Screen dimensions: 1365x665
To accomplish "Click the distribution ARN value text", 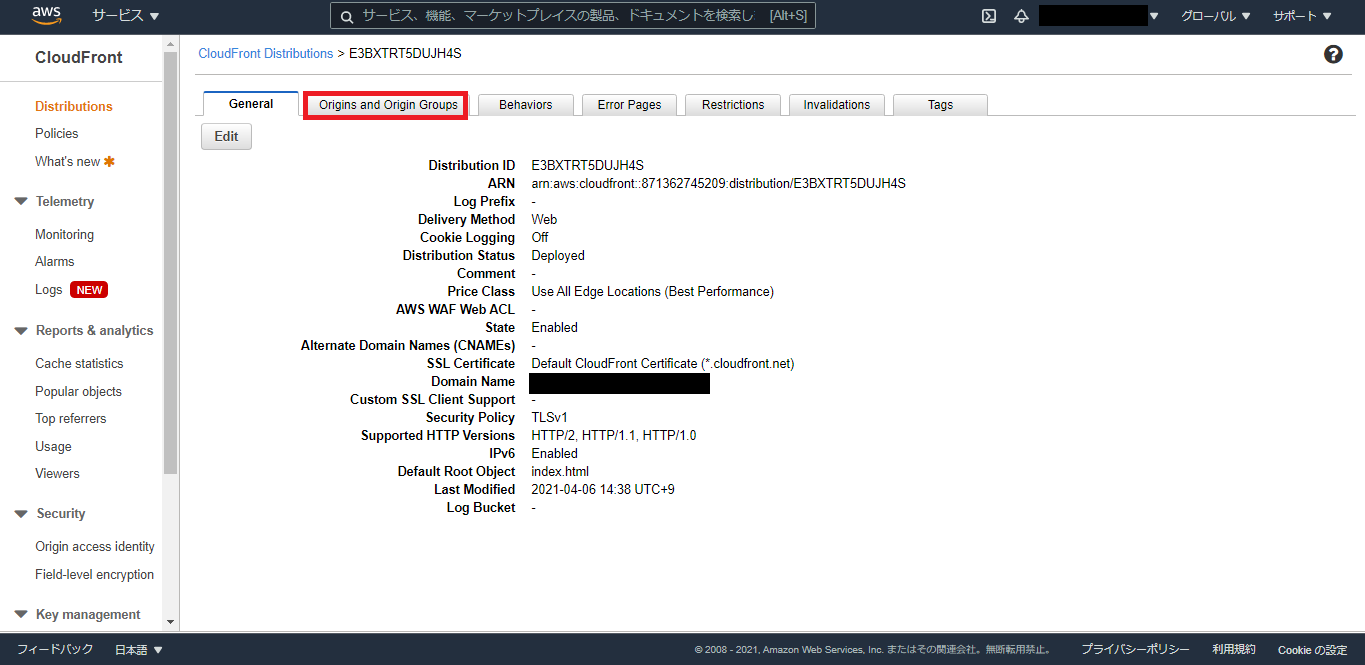I will (x=718, y=183).
